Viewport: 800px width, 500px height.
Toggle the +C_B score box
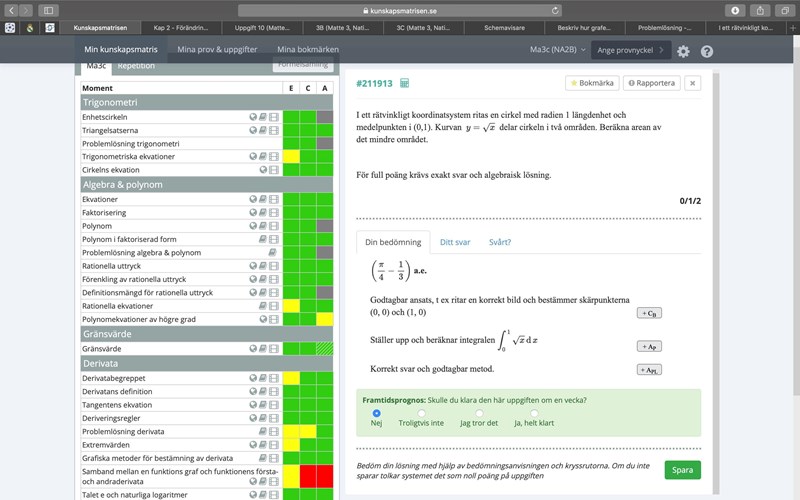(649, 313)
